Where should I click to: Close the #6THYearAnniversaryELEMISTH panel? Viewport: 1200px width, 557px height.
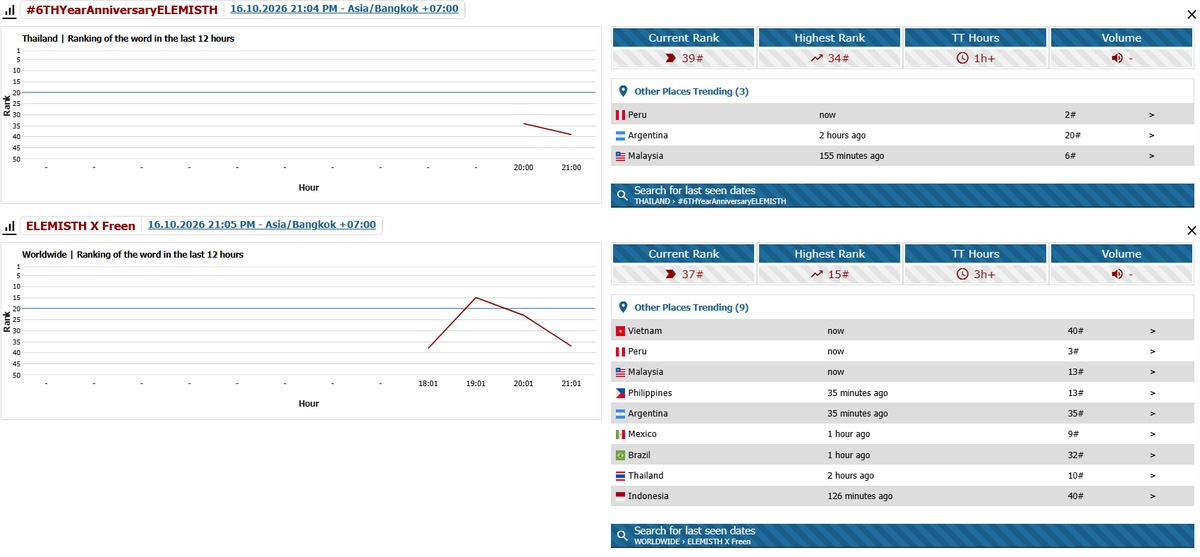pyautogui.click(x=1189, y=15)
